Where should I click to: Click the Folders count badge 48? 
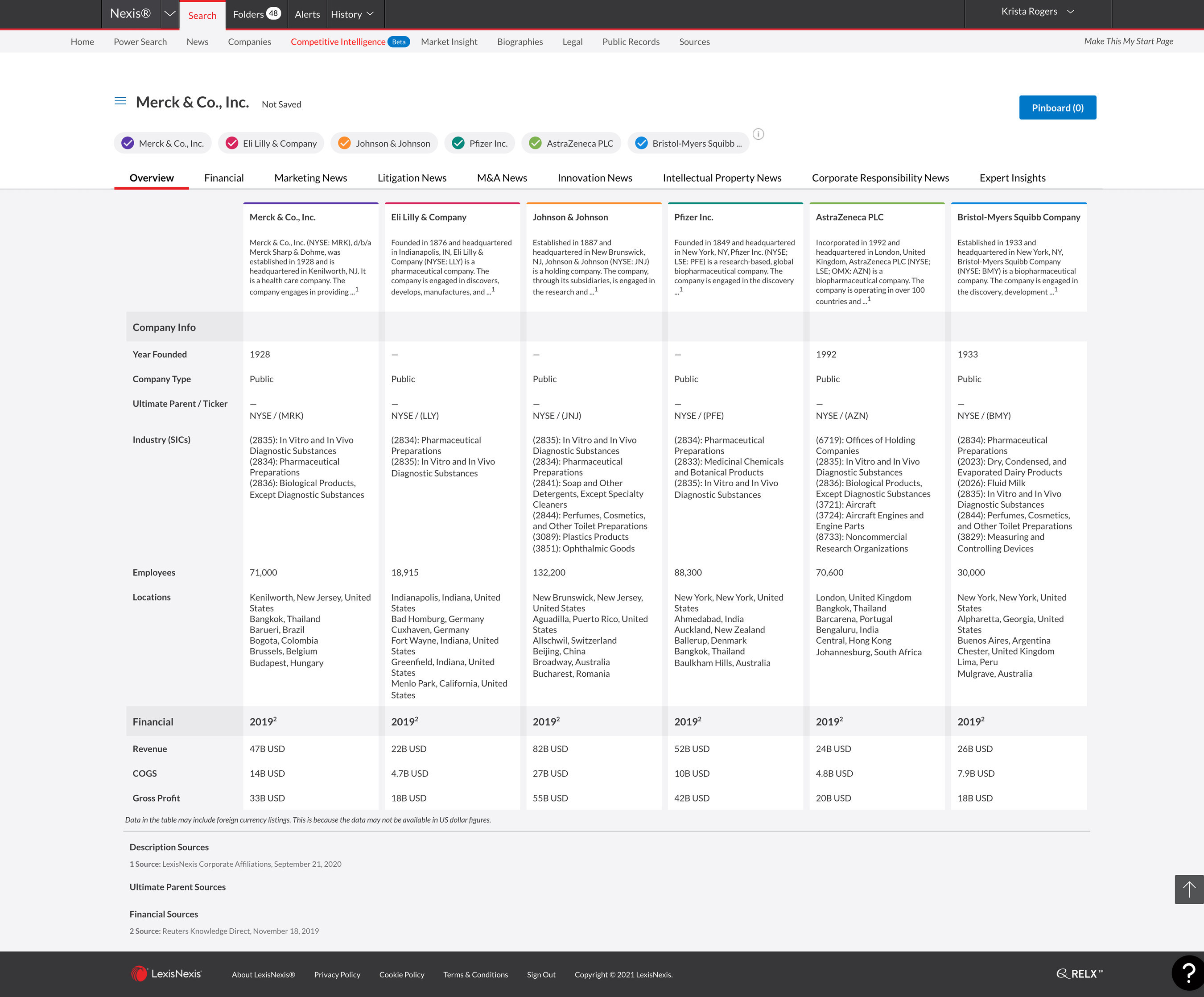(273, 13)
